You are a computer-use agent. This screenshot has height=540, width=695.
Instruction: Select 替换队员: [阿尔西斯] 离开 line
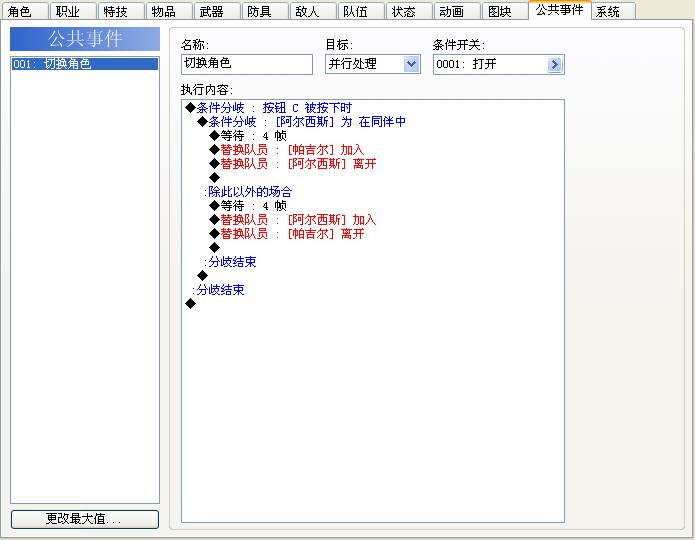(x=293, y=164)
